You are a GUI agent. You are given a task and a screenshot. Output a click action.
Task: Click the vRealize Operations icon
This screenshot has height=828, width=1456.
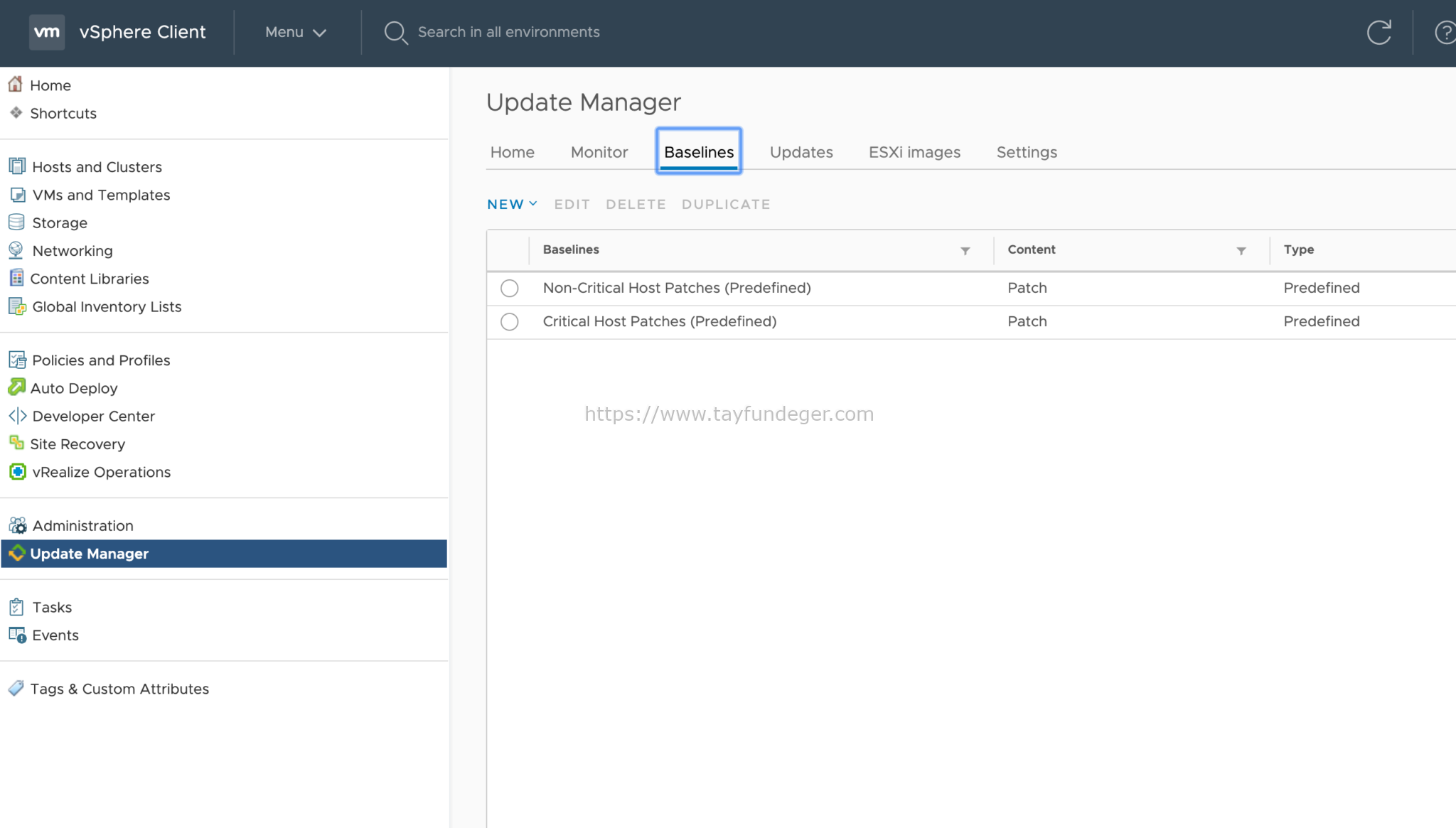pos(16,471)
